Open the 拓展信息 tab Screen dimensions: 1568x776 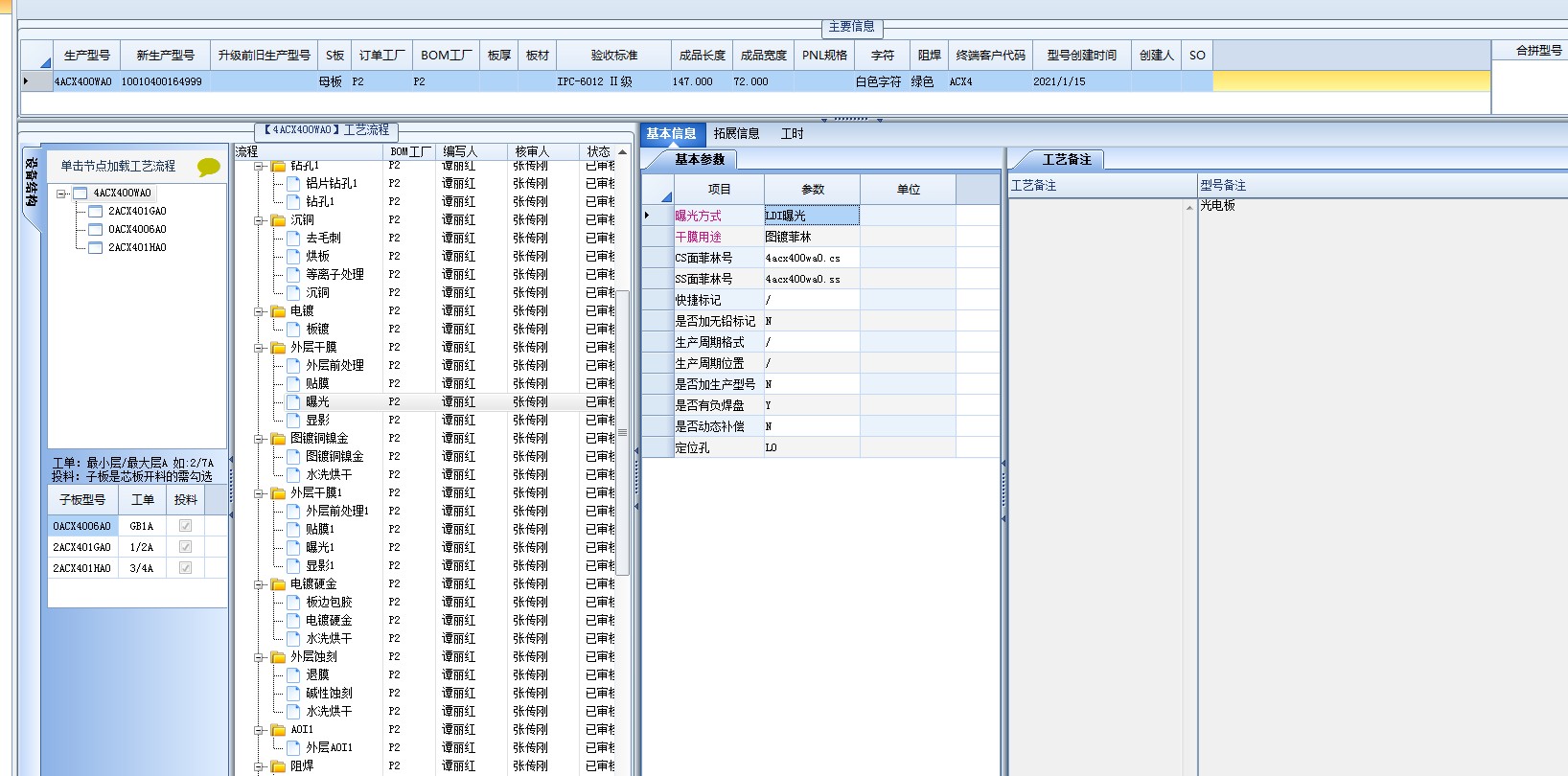pyautogui.click(x=736, y=134)
